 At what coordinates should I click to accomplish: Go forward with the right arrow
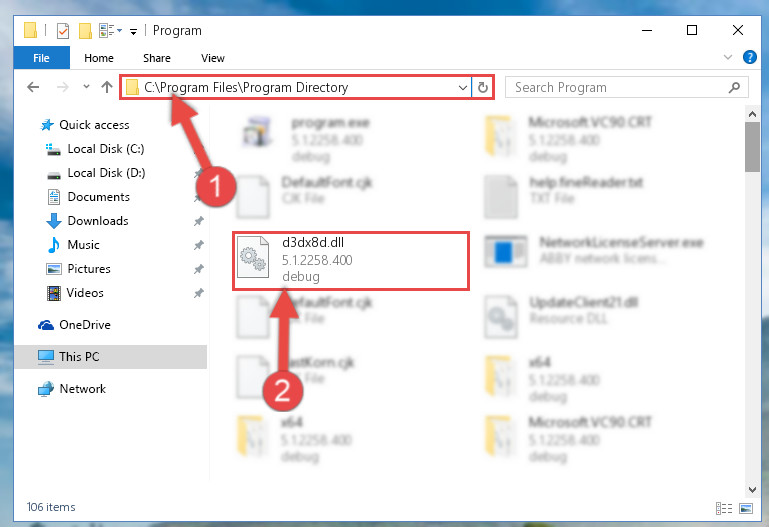(62, 87)
